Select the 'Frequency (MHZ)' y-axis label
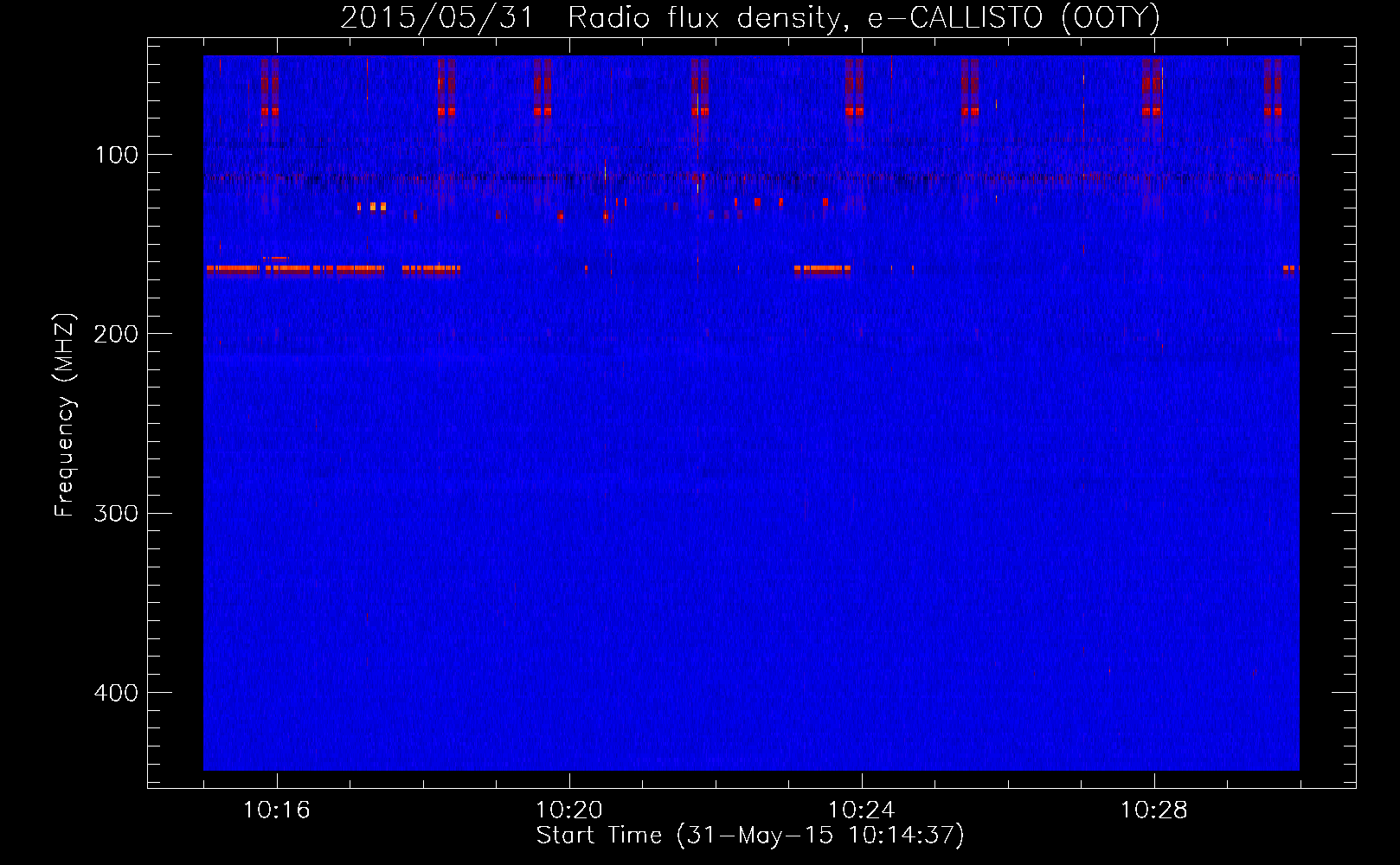Image resolution: width=1400 pixels, height=865 pixels. click(x=65, y=415)
